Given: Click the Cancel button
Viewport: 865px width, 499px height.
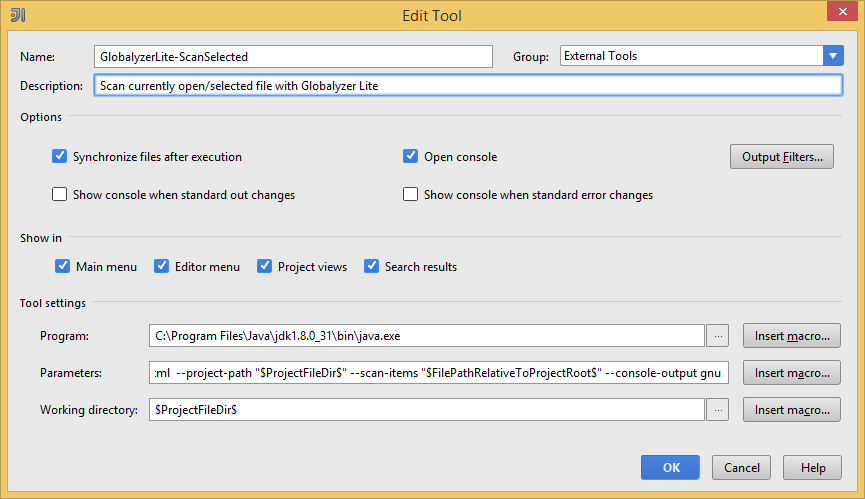Looking at the screenshot, I should [741, 468].
